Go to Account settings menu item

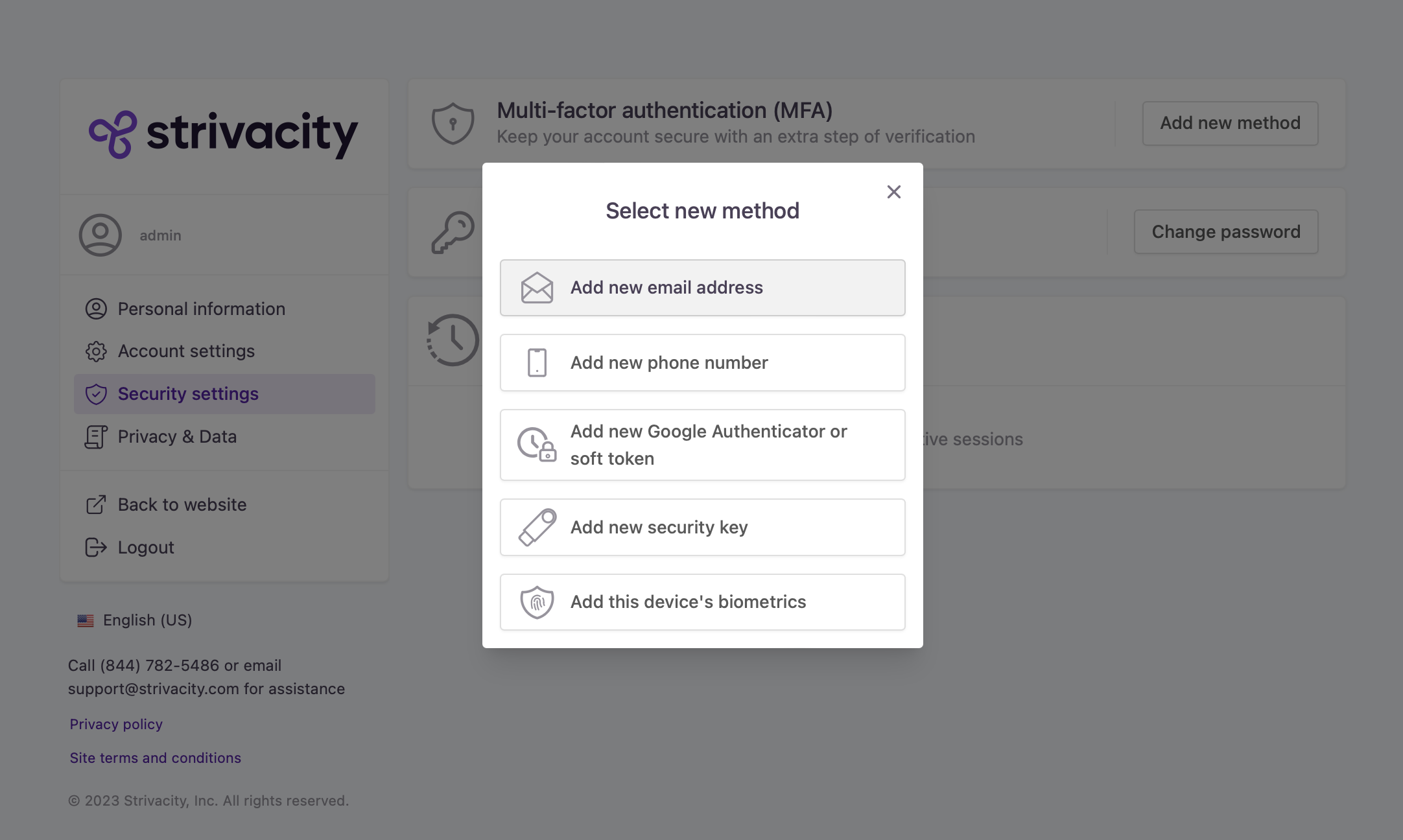click(186, 351)
